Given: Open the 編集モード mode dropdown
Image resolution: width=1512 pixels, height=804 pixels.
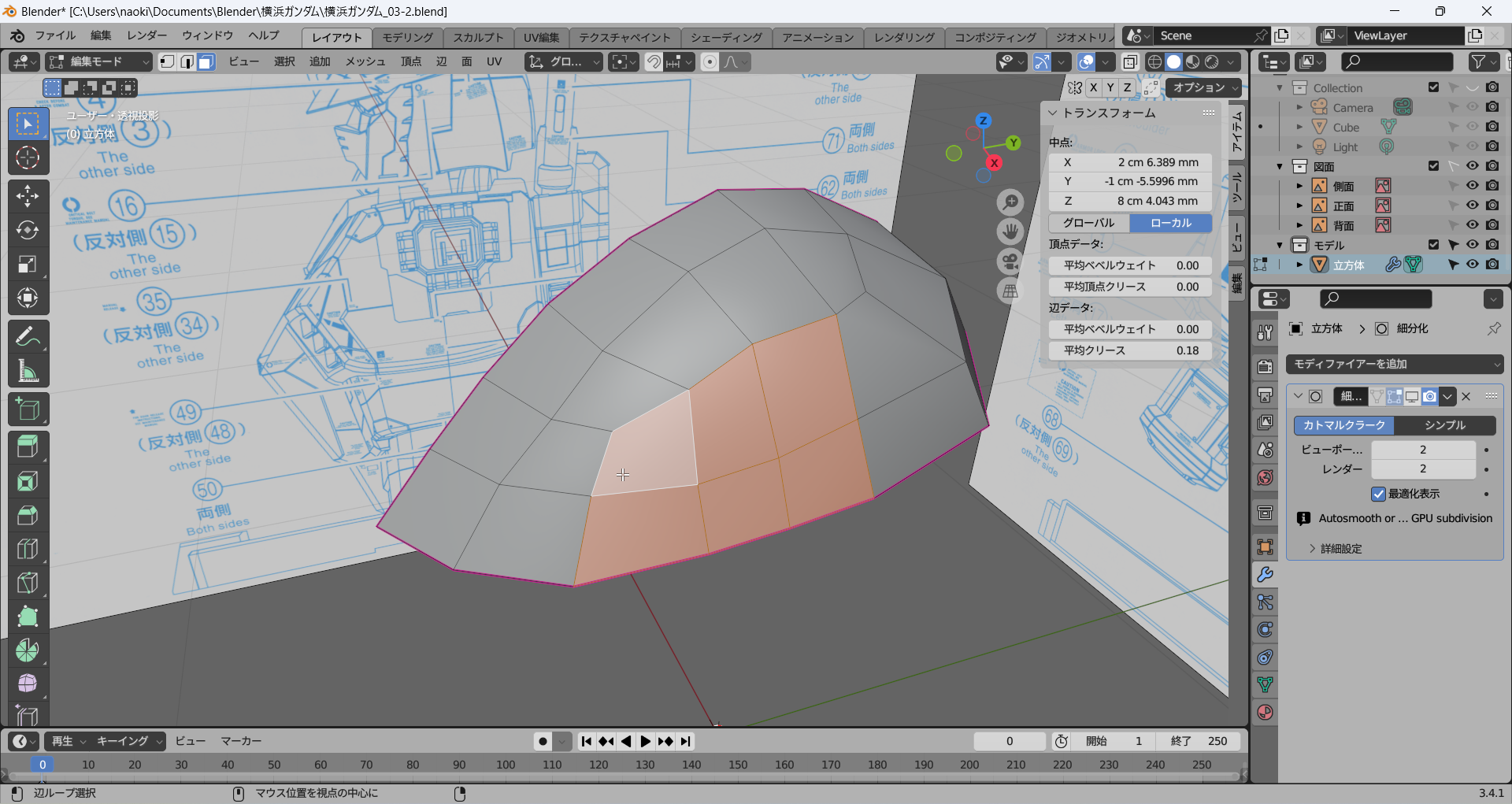Looking at the screenshot, I should 99,62.
